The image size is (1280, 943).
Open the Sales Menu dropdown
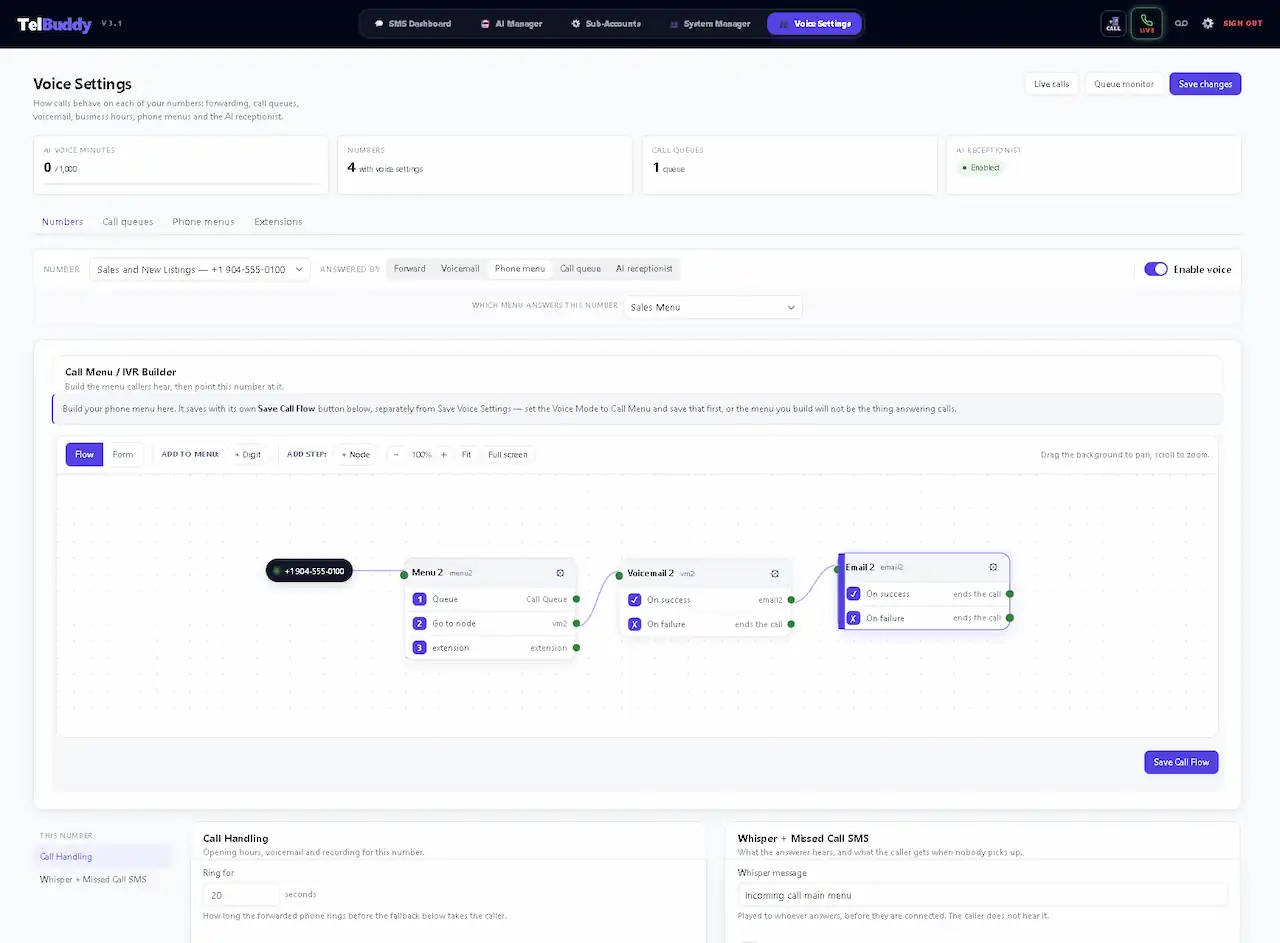pyautogui.click(x=713, y=307)
